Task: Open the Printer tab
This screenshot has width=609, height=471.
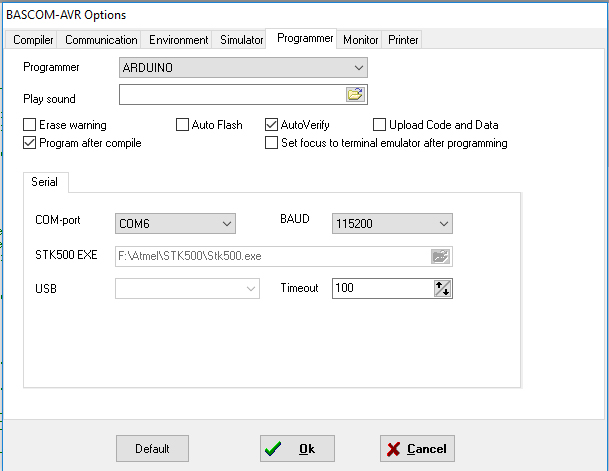Action: pyautogui.click(x=404, y=40)
